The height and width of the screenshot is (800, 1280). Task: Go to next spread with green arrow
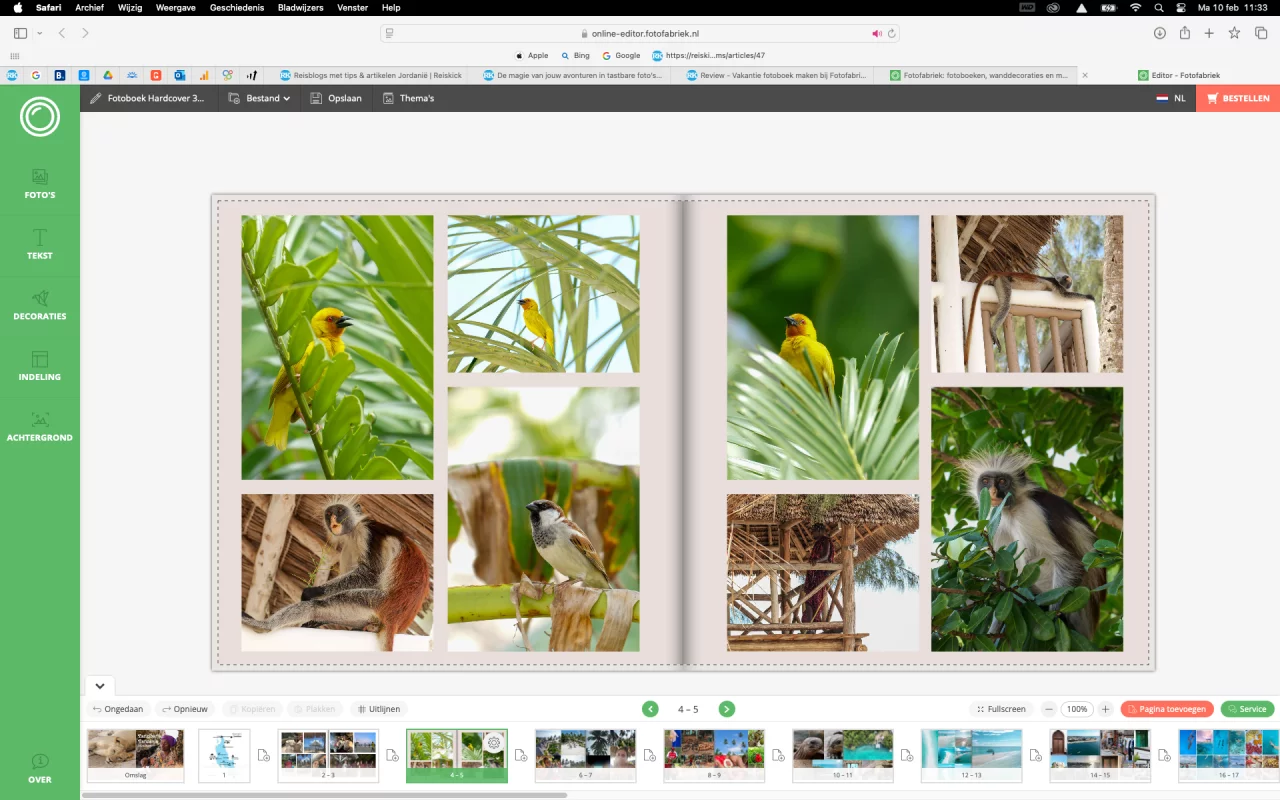[x=727, y=709]
